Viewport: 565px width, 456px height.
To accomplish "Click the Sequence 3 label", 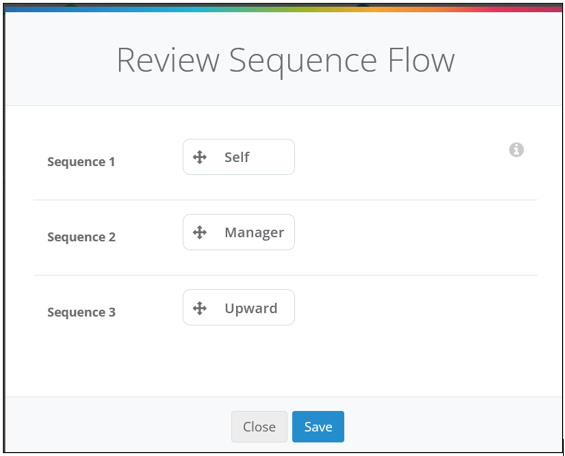I will point(81,312).
